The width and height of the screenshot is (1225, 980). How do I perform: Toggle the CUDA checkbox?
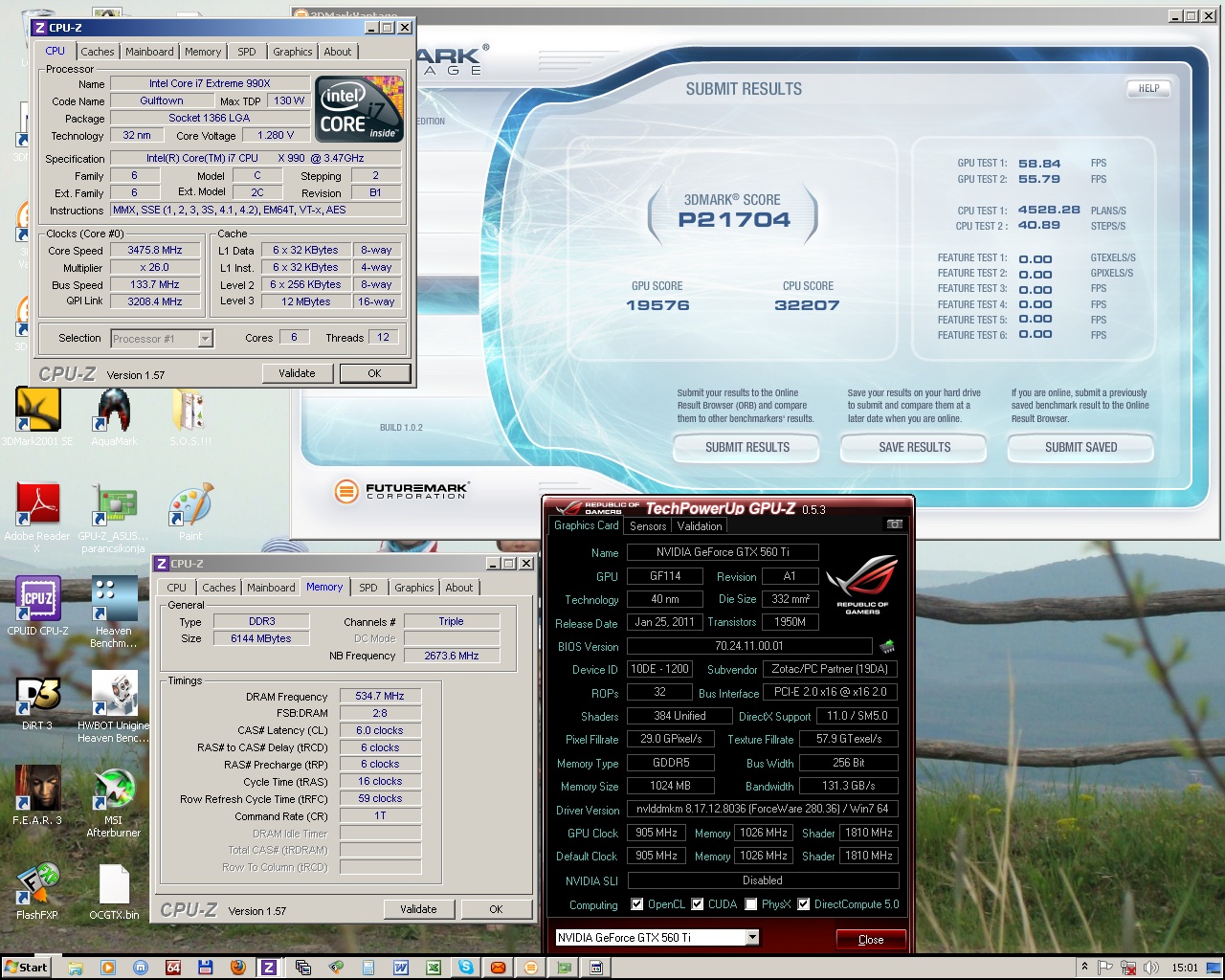coord(698,904)
